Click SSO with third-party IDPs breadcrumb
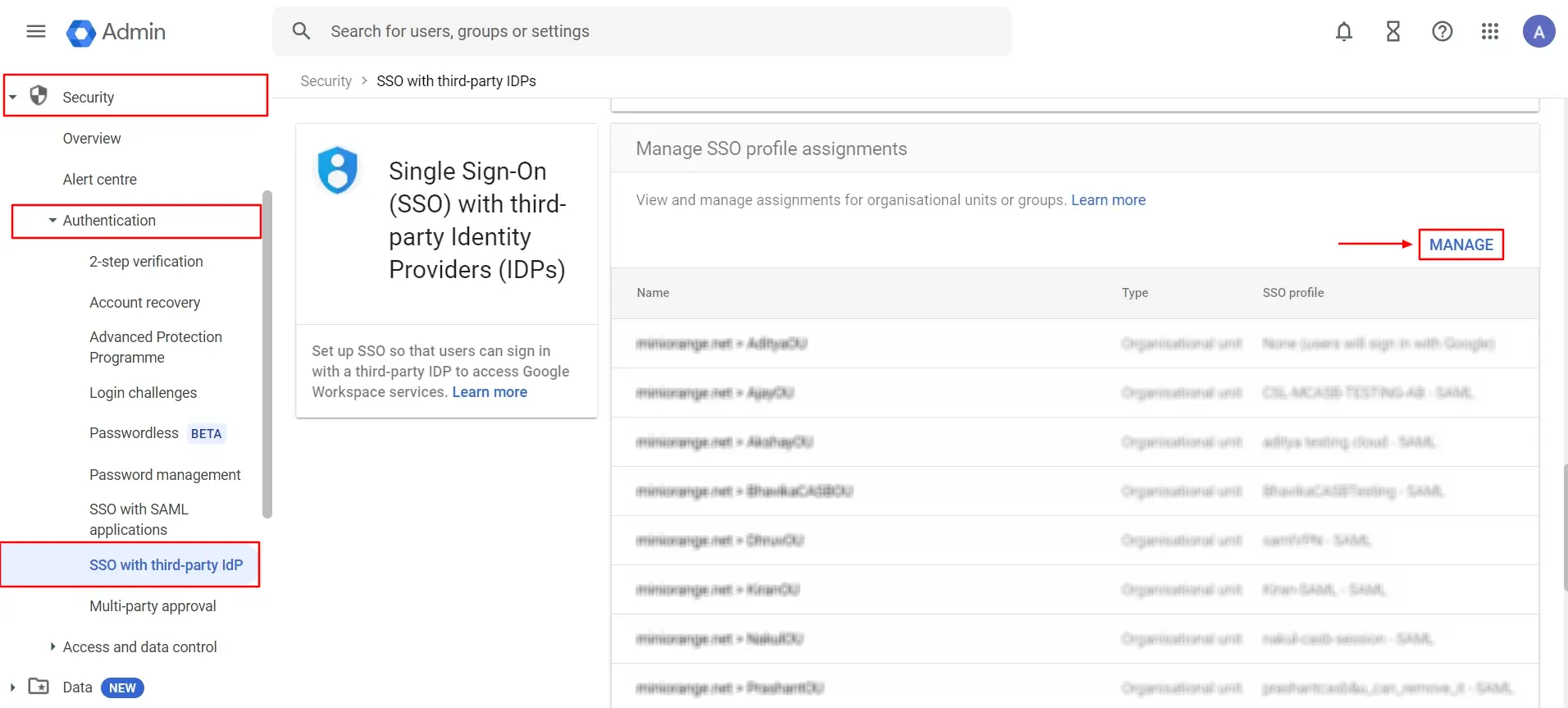1568x708 pixels. (456, 81)
